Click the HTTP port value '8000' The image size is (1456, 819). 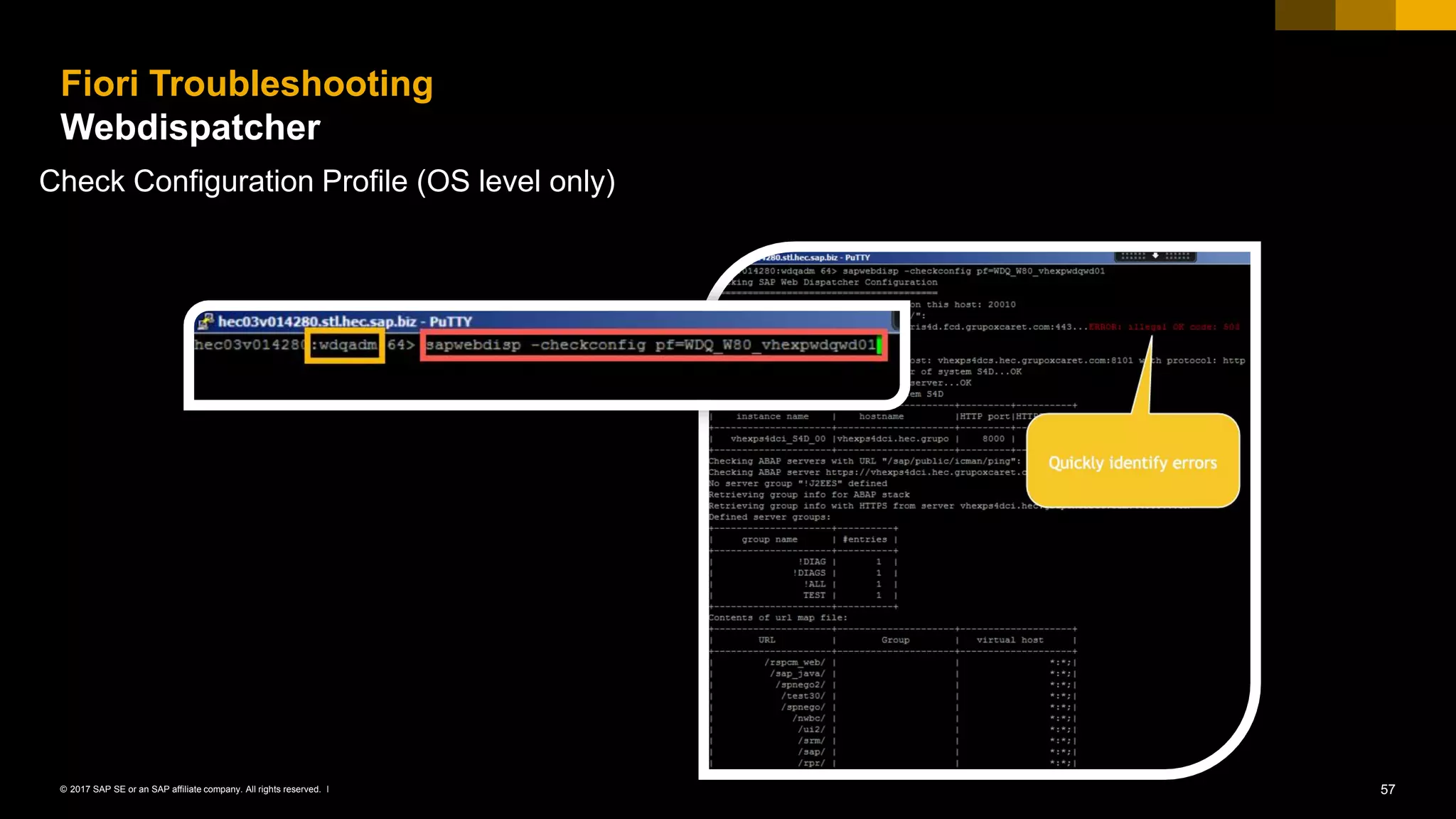(x=993, y=439)
